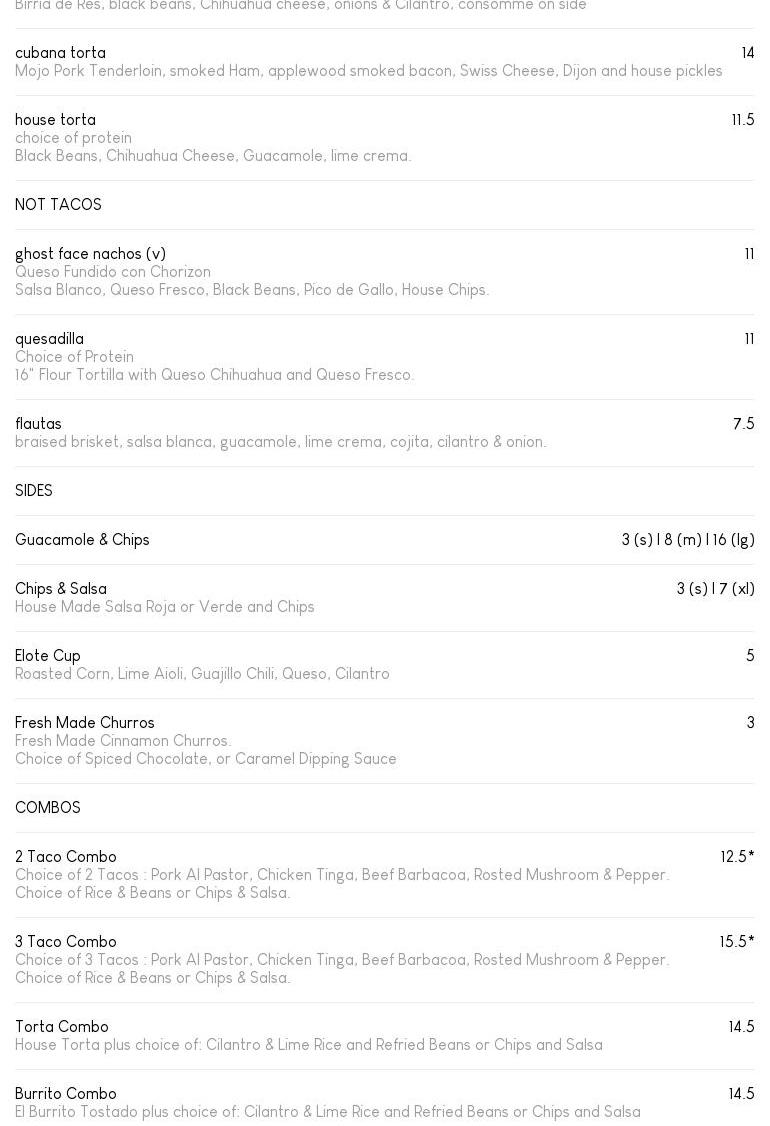
Task: Click the 15.5* price for 3 Taco Combo
Action: pos(736,942)
